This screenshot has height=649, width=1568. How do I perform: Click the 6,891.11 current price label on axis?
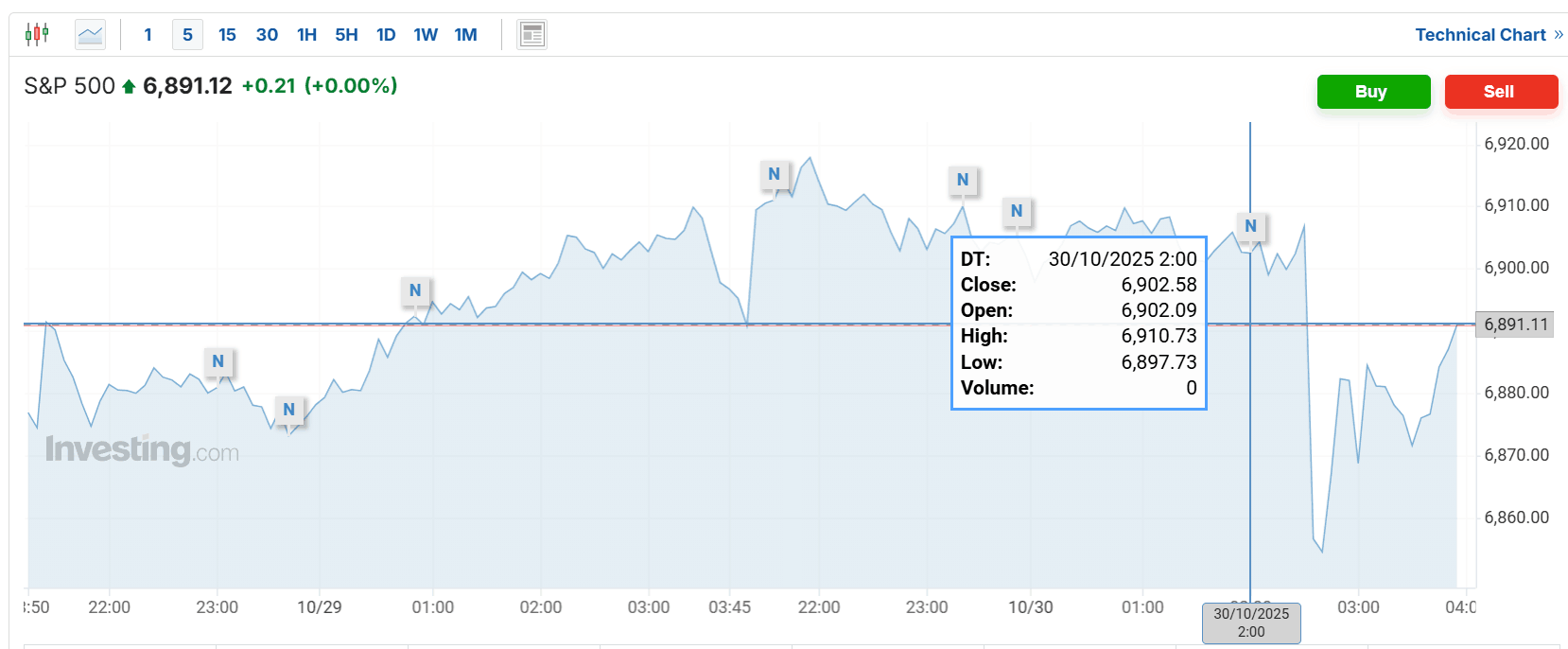[x=1515, y=324]
